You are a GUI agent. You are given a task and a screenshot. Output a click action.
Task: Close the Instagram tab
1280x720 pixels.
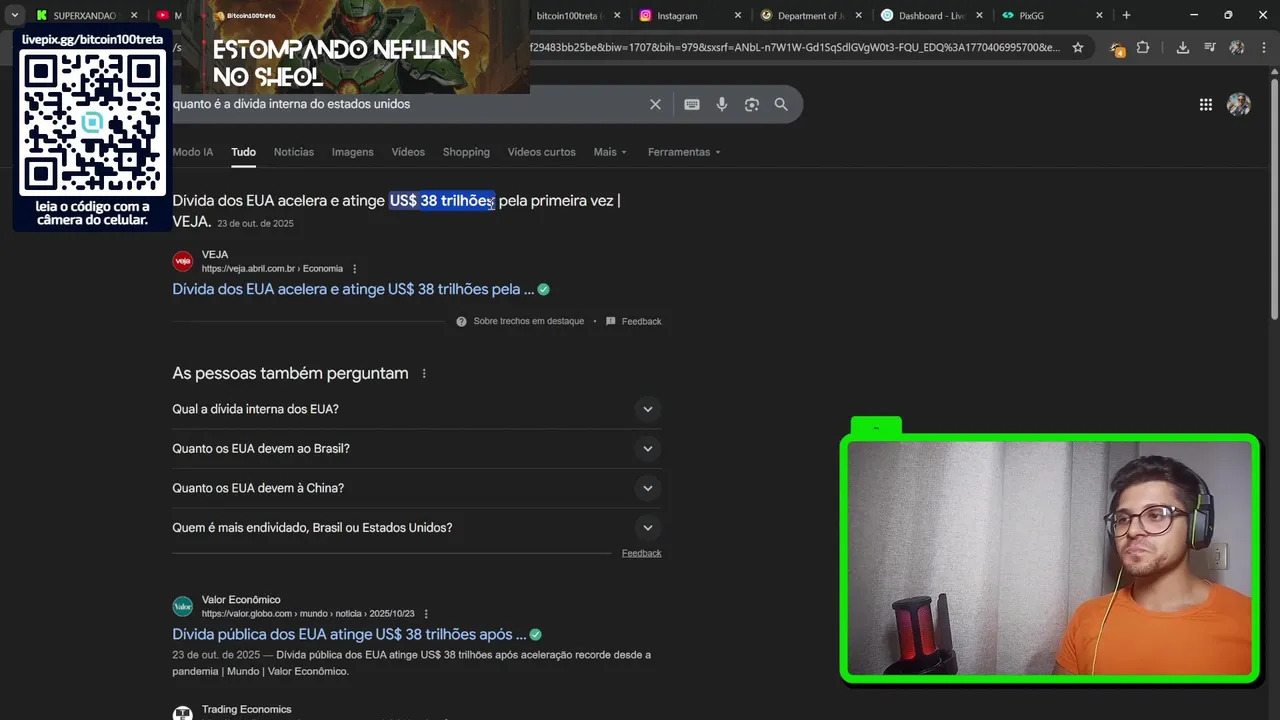[x=738, y=15]
